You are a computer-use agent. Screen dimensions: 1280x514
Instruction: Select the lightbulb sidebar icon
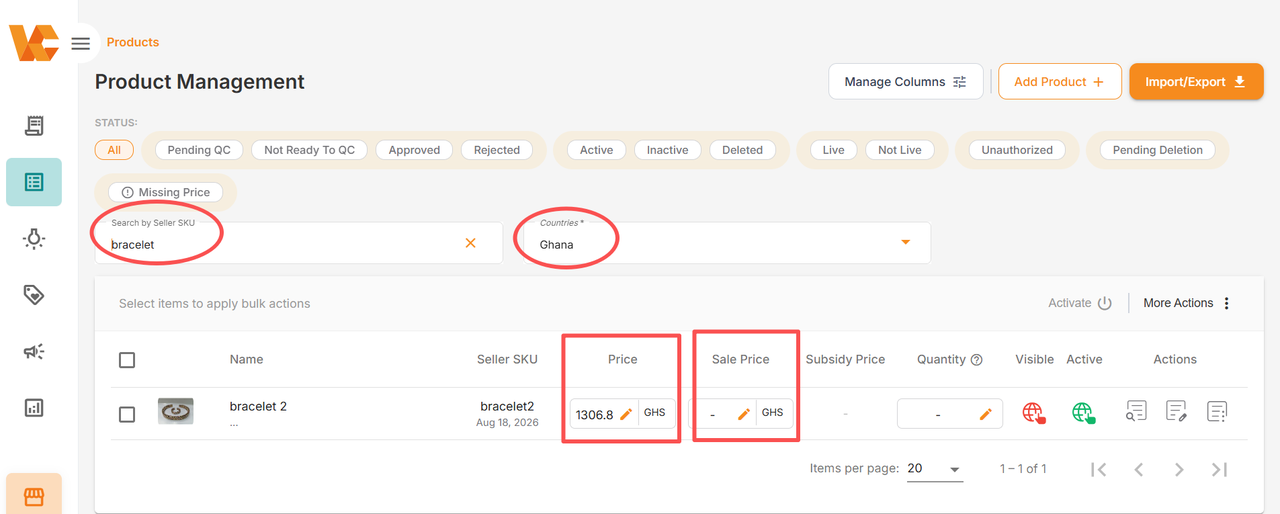[x=34, y=238]
